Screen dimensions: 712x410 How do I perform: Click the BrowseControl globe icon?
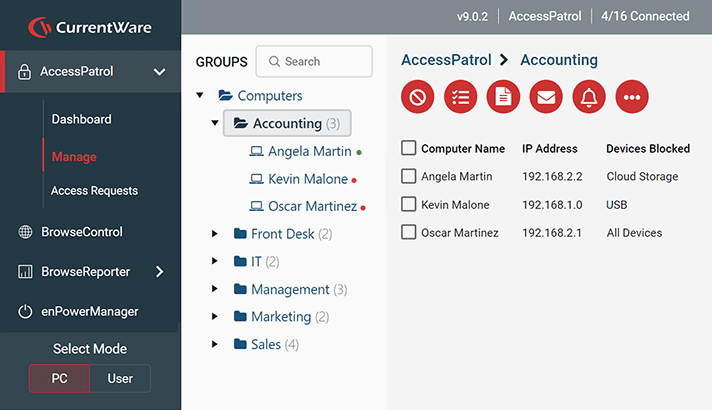coord(26,232)
